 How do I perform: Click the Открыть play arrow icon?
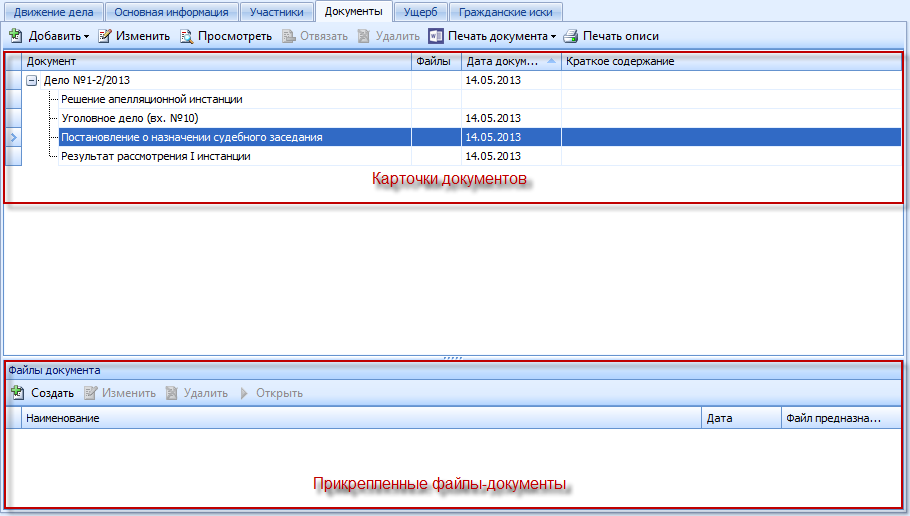[244, 393]
